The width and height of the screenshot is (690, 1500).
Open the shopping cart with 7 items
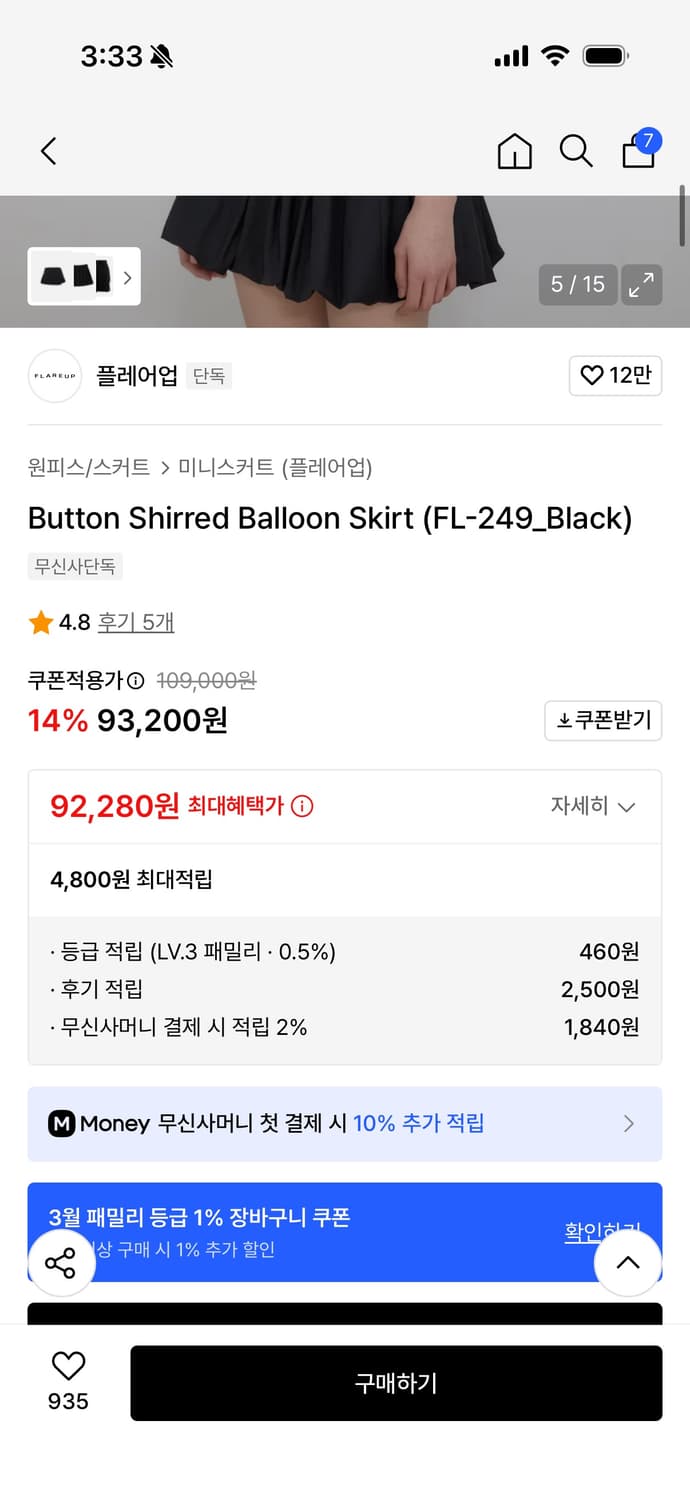(x=638, y=151)
